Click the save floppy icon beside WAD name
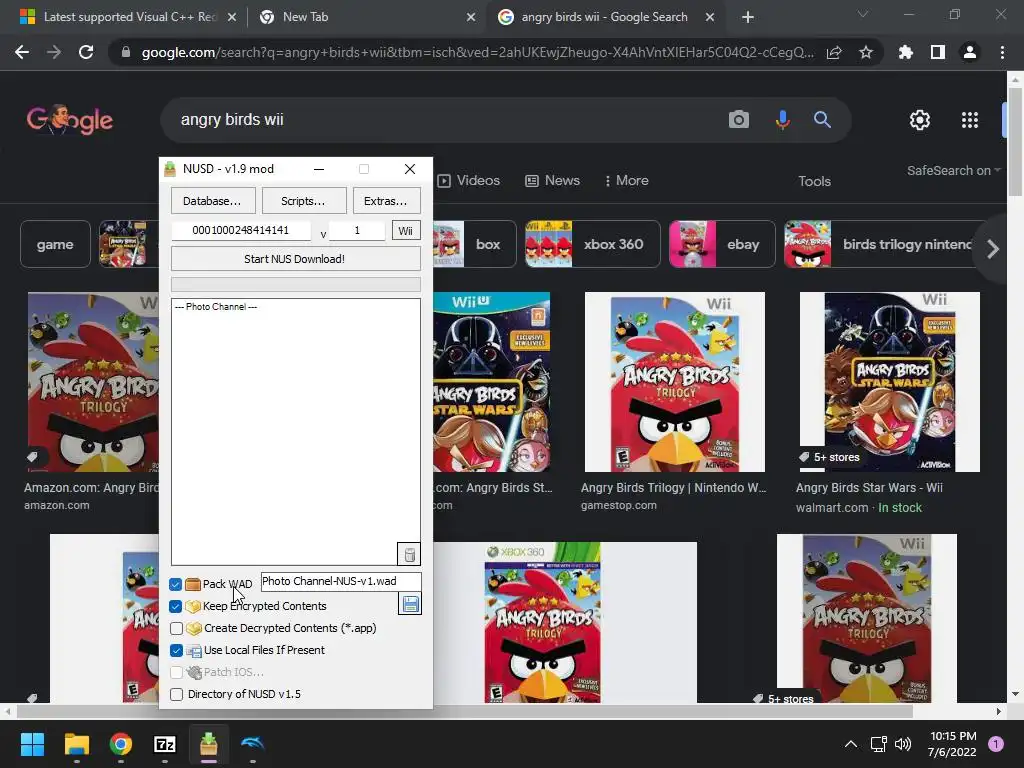 410,604
